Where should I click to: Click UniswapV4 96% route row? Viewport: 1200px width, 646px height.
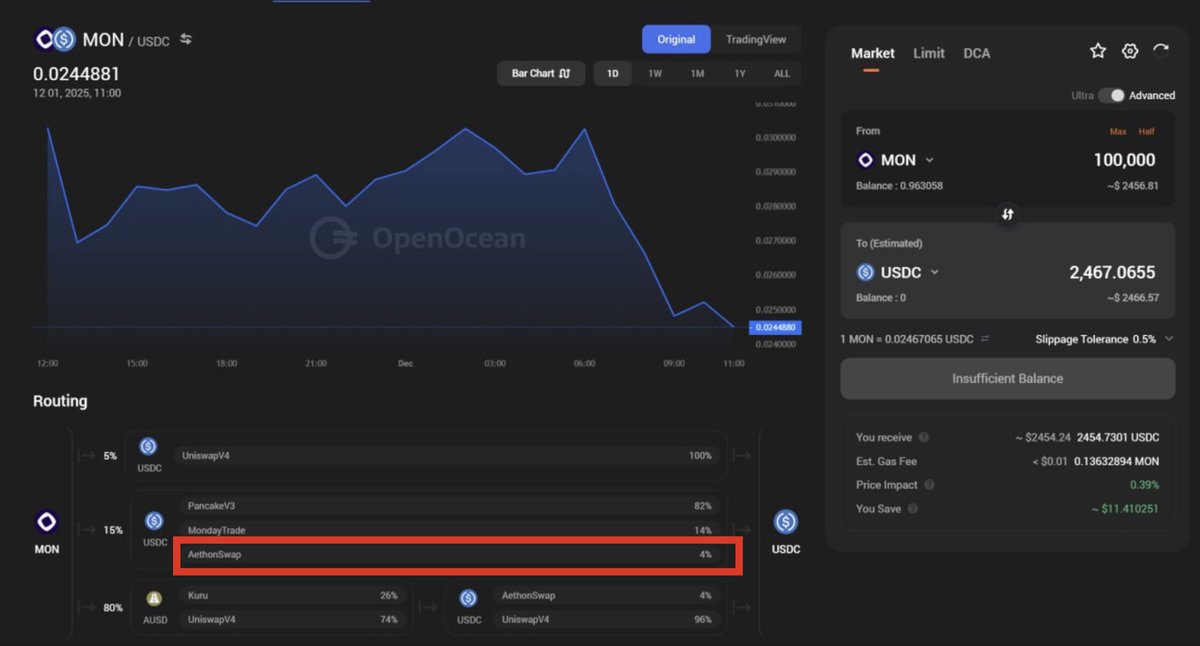(606, 619)
